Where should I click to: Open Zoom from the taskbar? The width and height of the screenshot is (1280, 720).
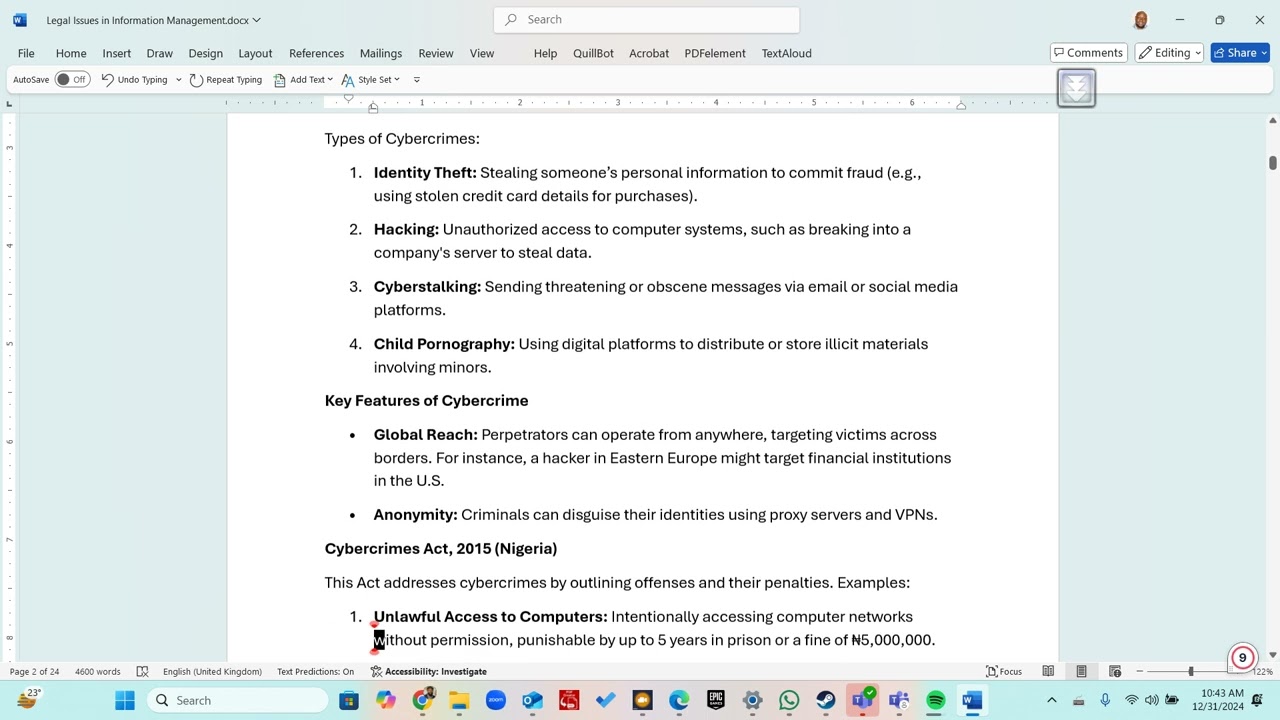click(x=496, y=700)
